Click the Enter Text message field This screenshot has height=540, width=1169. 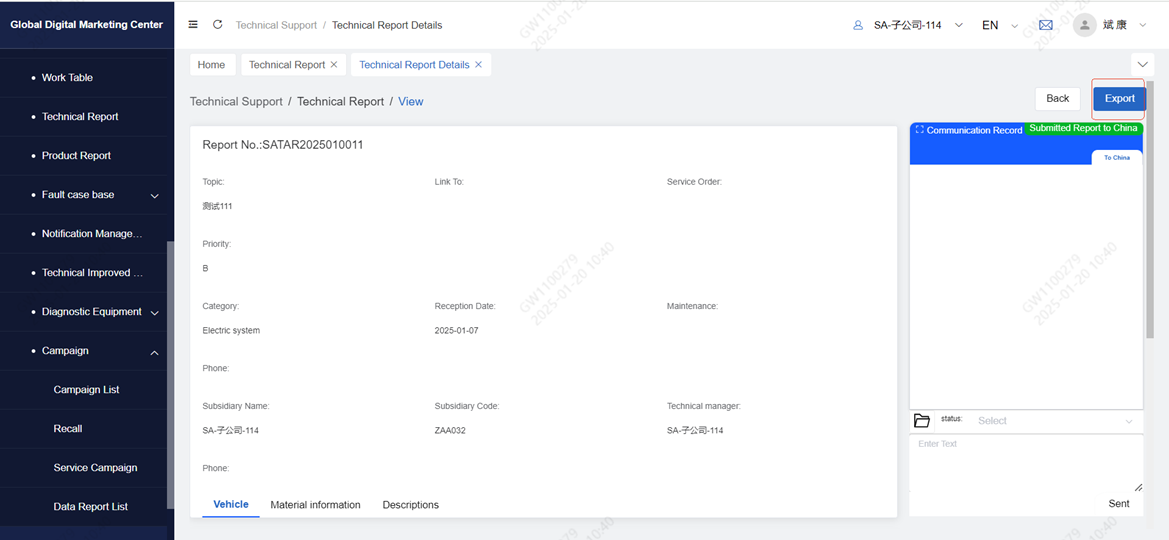click(1025, 462)
